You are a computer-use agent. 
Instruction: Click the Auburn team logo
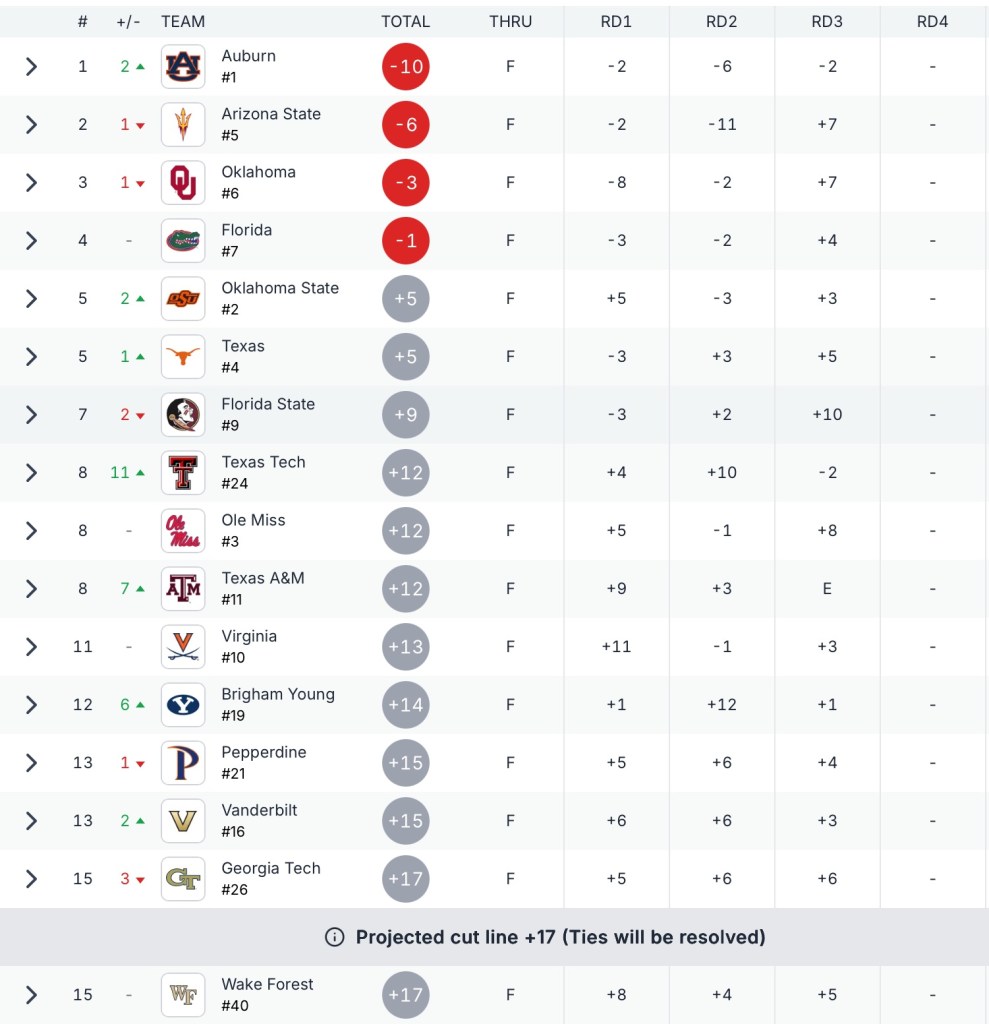(x=183, y=67)
